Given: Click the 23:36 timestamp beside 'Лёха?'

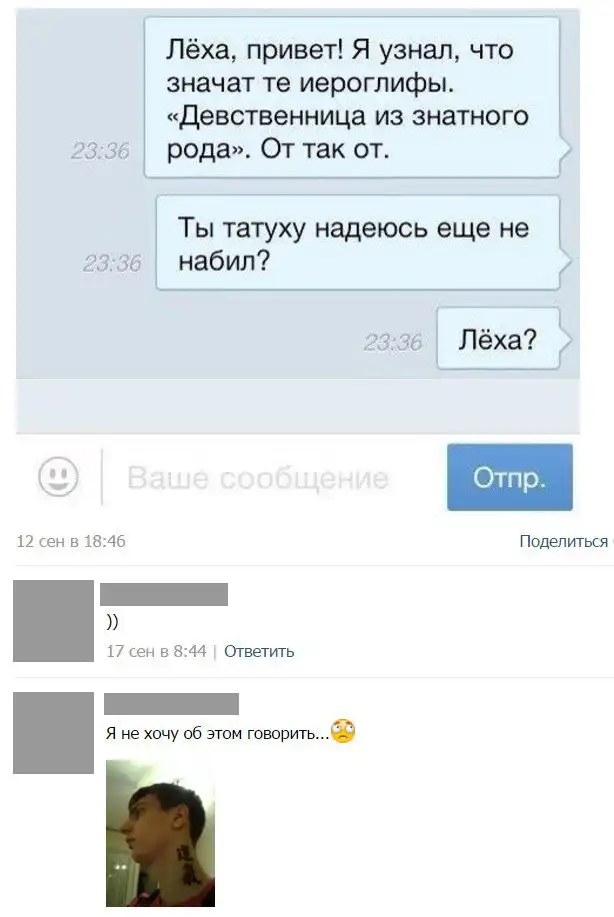Looking at the screenshot, I should point(392,342).
